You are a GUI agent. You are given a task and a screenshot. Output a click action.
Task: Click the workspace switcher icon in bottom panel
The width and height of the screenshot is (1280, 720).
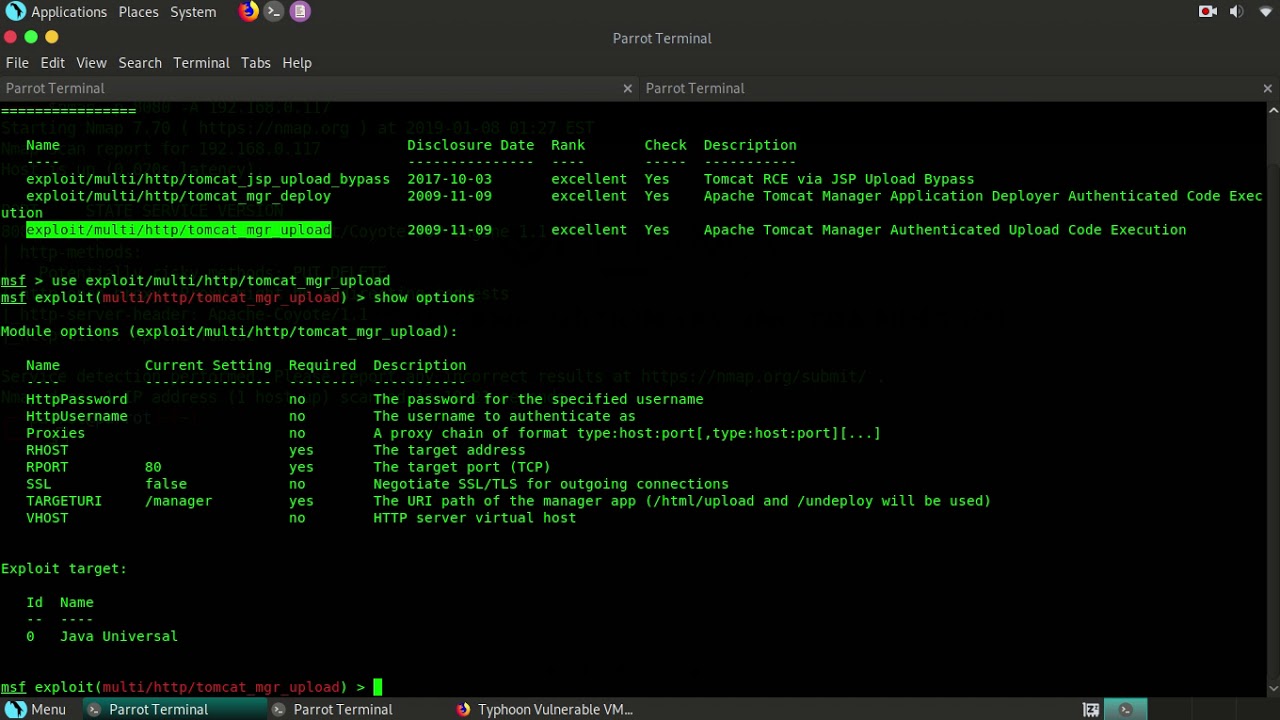point(1091,710)
